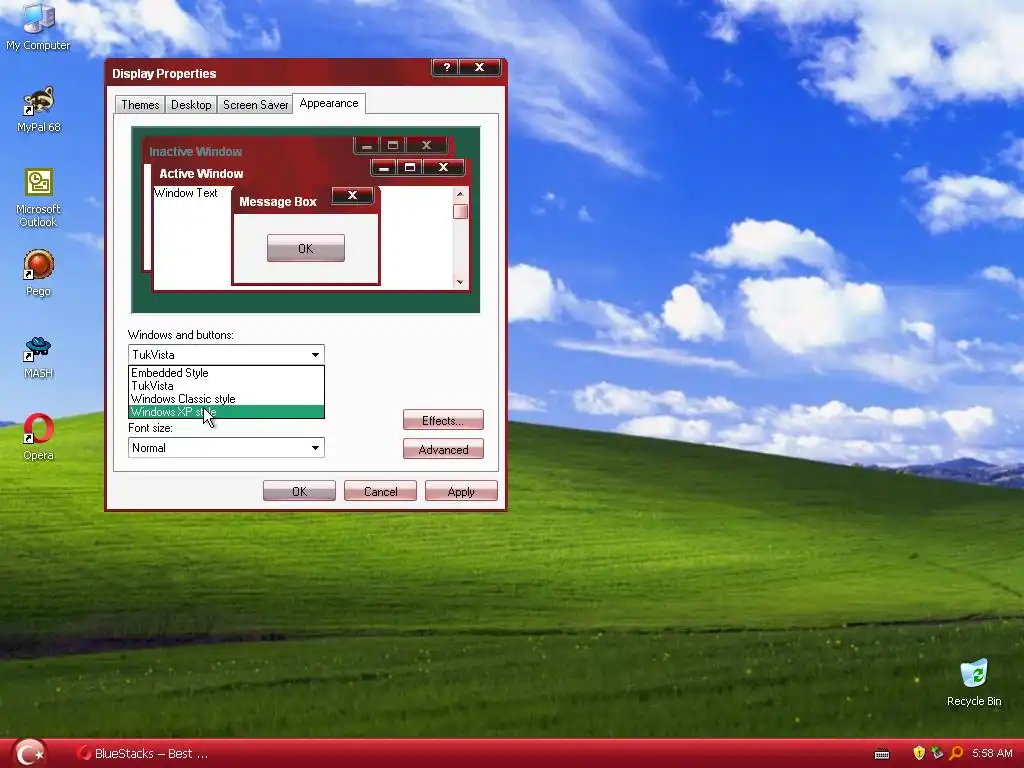Switch to the Themes tab
Viewport: 1024px width, 768px height.
(140, 104)
